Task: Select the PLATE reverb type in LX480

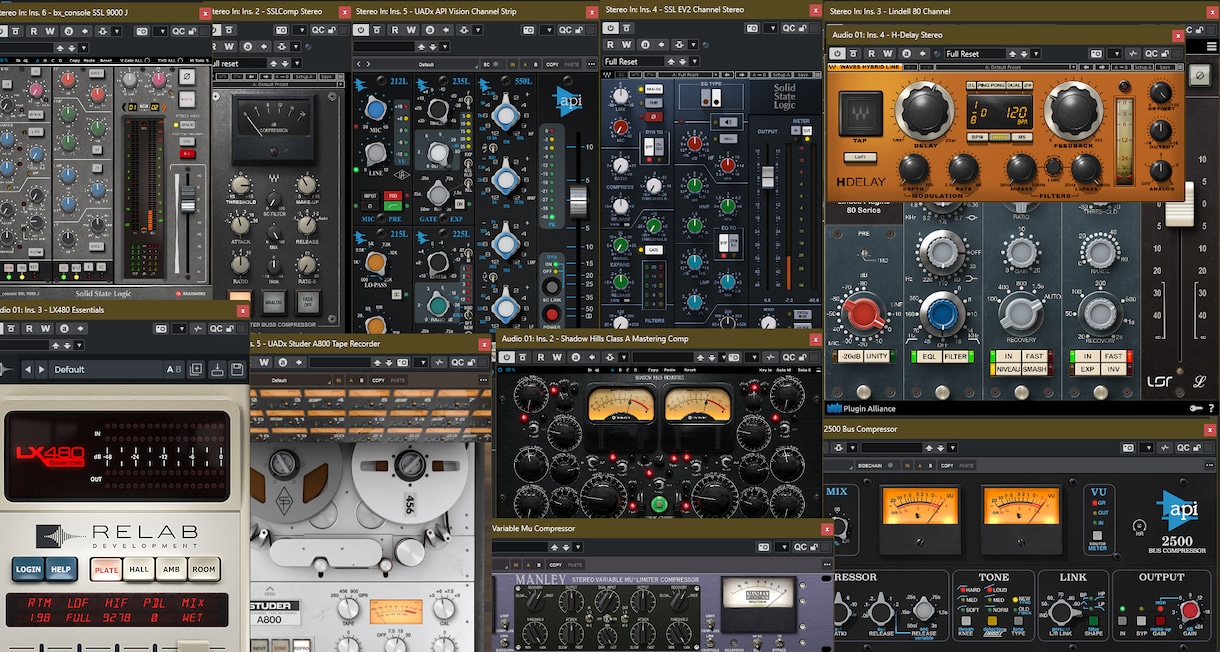Action: pos(105,569)
